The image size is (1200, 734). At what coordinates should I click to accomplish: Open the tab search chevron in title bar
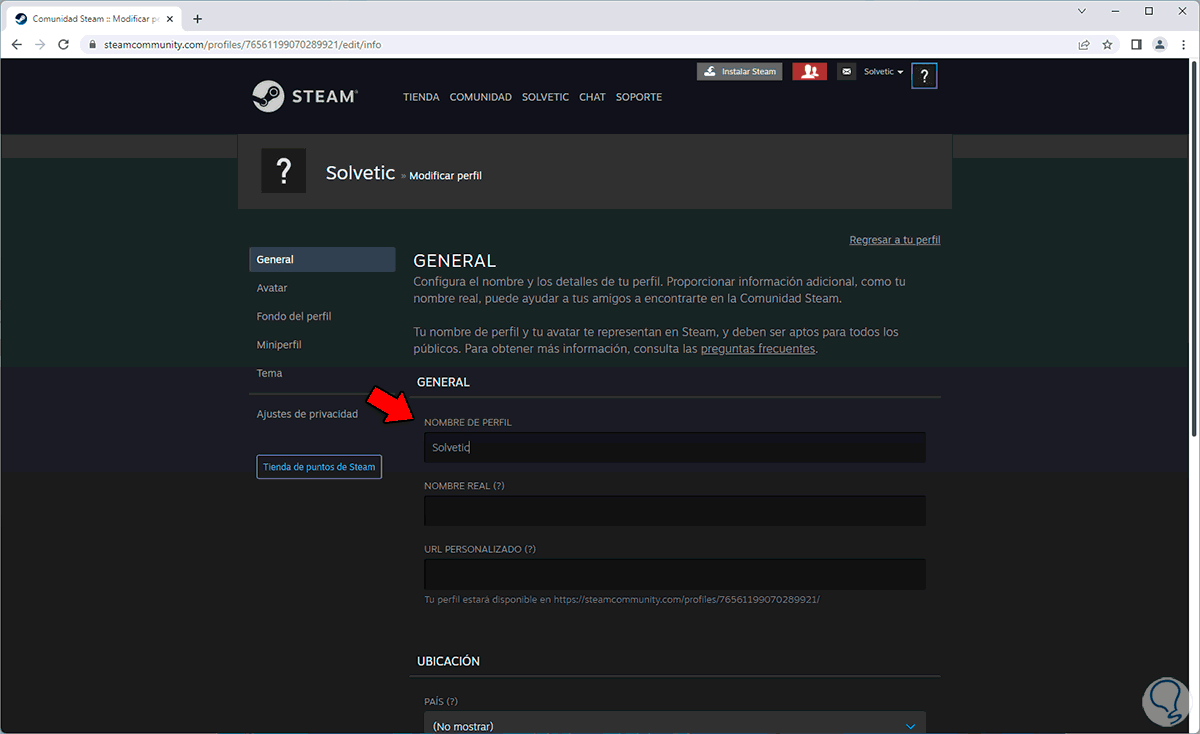pos(1082,11)
